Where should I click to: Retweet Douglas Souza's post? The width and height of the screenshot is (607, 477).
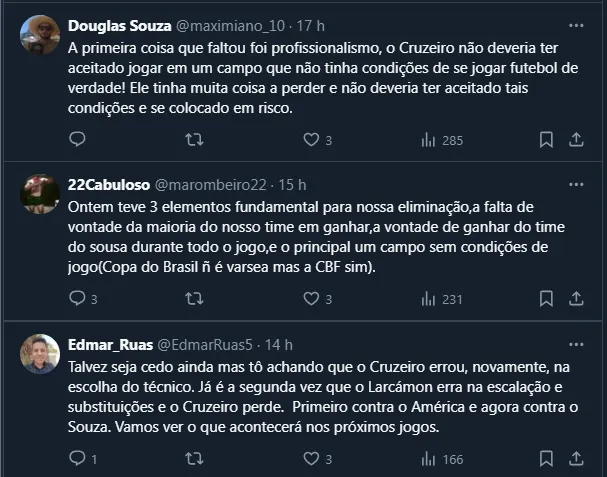tap(195, 140)
